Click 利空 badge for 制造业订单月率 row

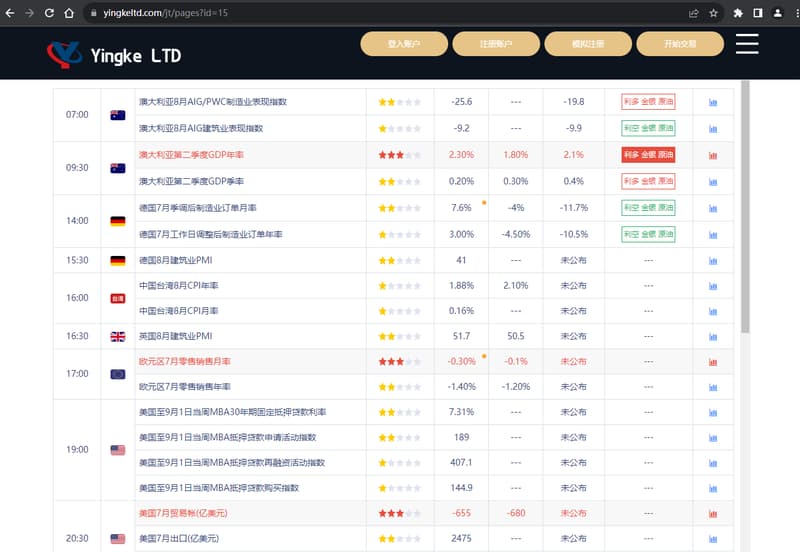648,208
